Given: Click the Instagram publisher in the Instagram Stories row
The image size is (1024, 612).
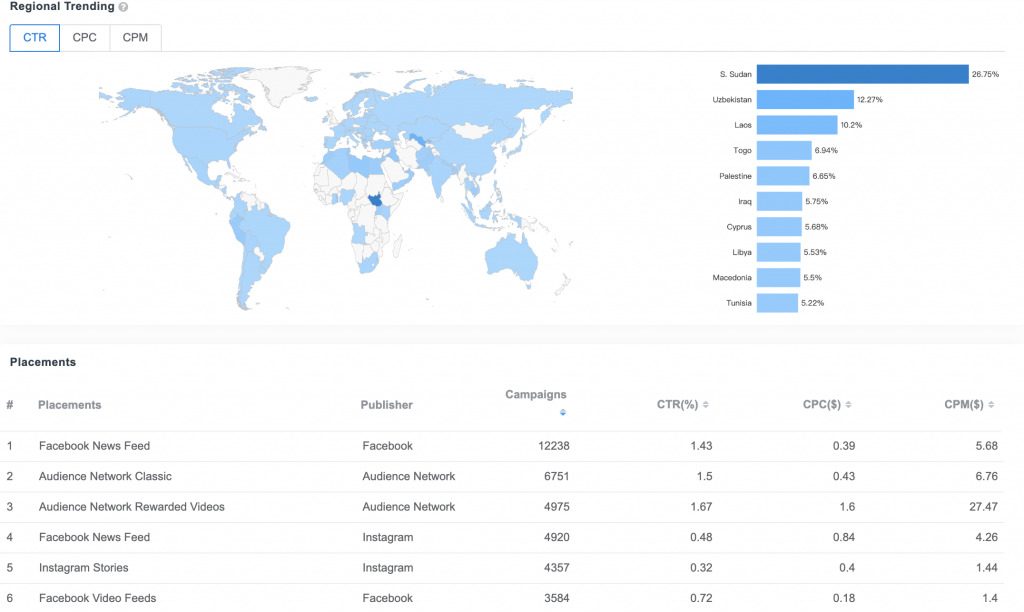Looking at the screenshot, I should (388, 568).
